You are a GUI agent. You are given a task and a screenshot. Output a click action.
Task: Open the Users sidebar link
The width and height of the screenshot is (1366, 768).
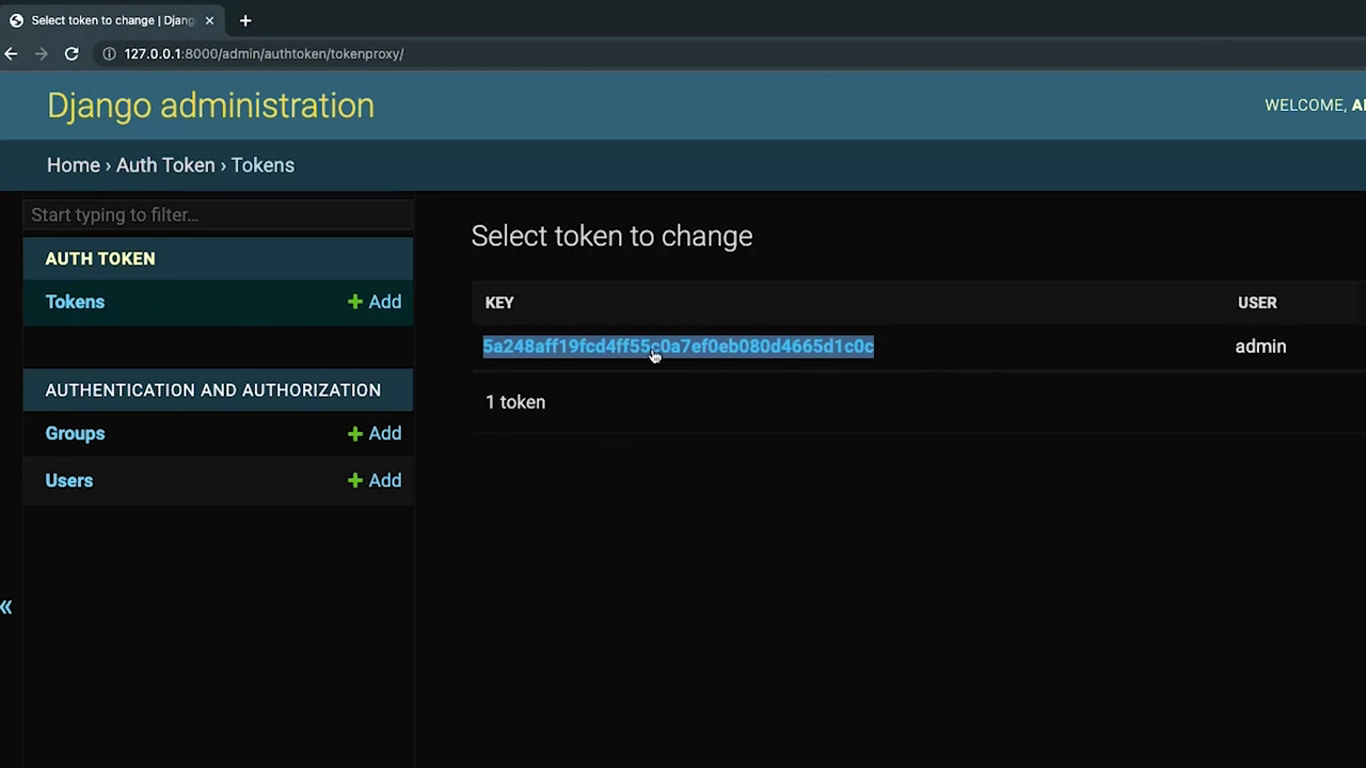[x=69, y=480]
